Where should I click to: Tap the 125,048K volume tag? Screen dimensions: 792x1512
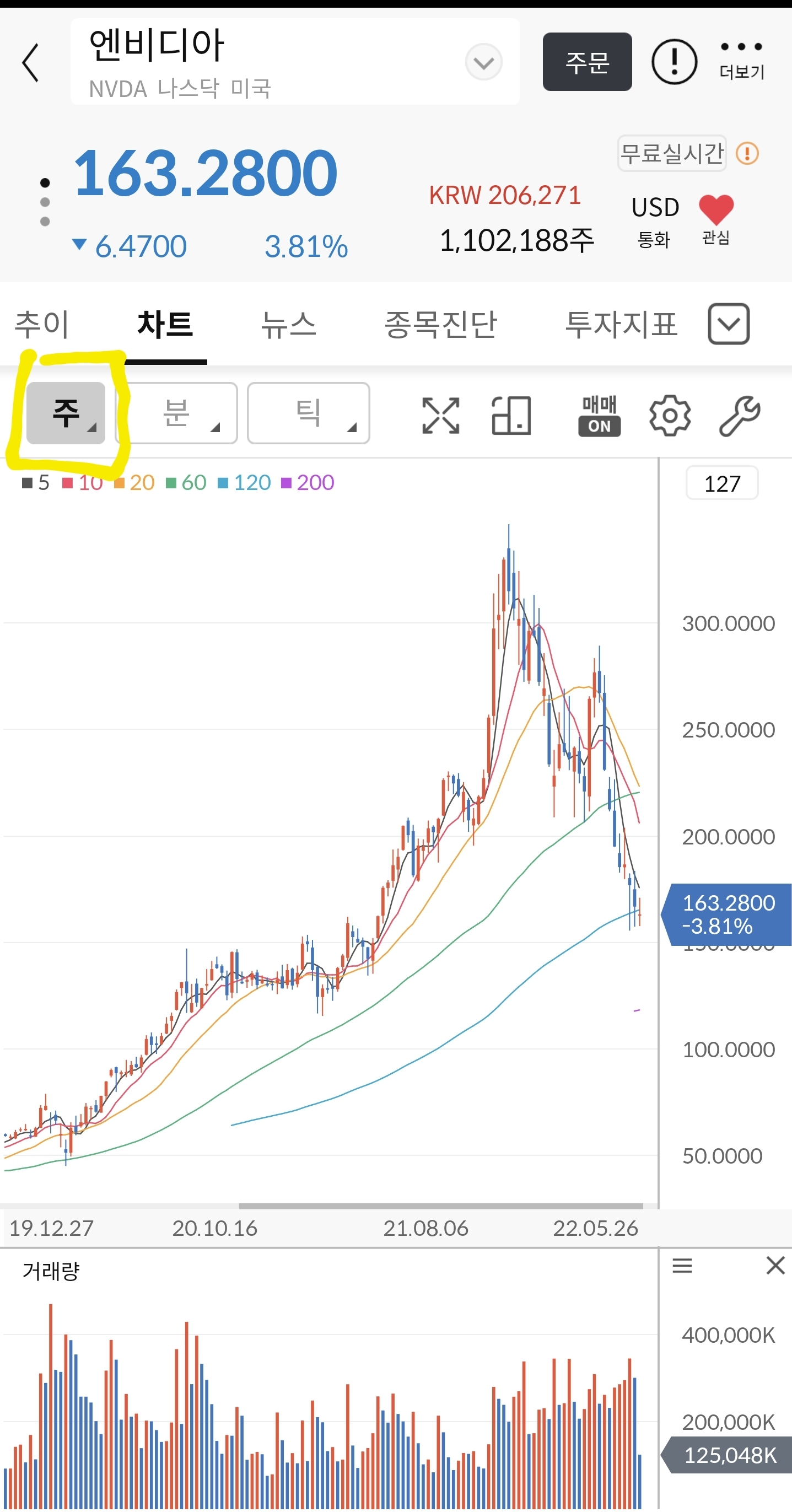pos(728,1455)
